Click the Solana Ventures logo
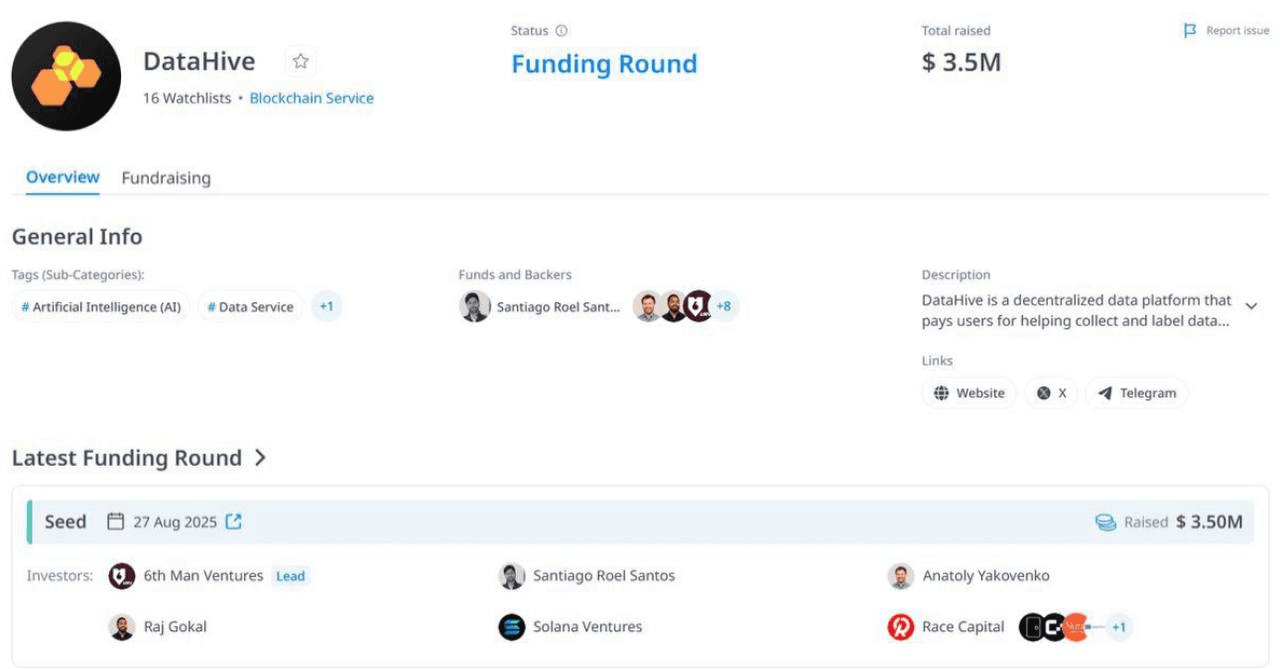1280x669 pixels. pos(512,627)
